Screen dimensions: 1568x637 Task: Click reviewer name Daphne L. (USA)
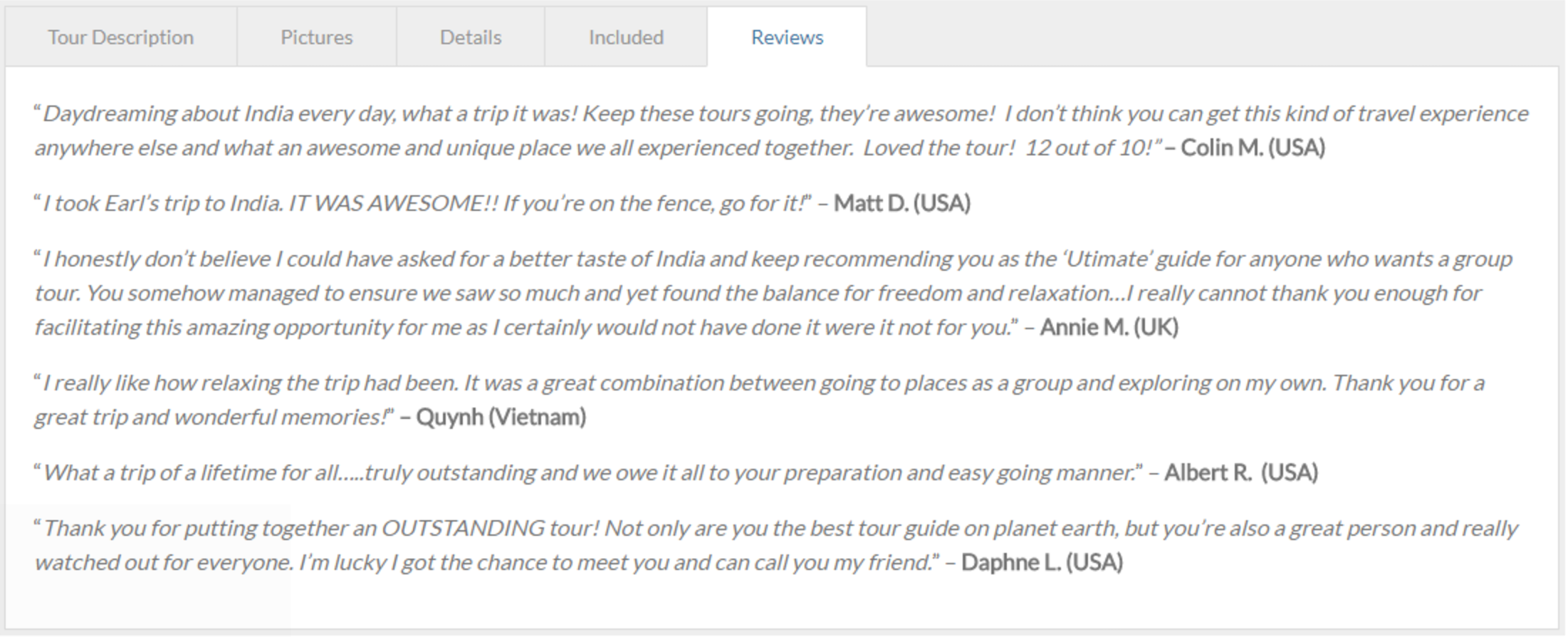(x=1042, y=562)
